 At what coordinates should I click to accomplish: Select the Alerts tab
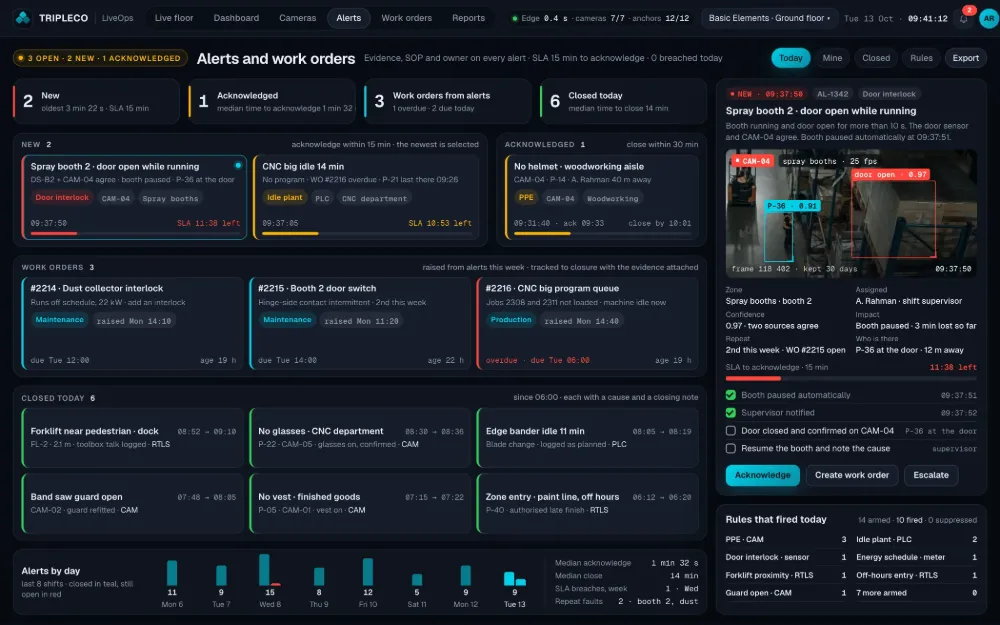pos(348,18)
